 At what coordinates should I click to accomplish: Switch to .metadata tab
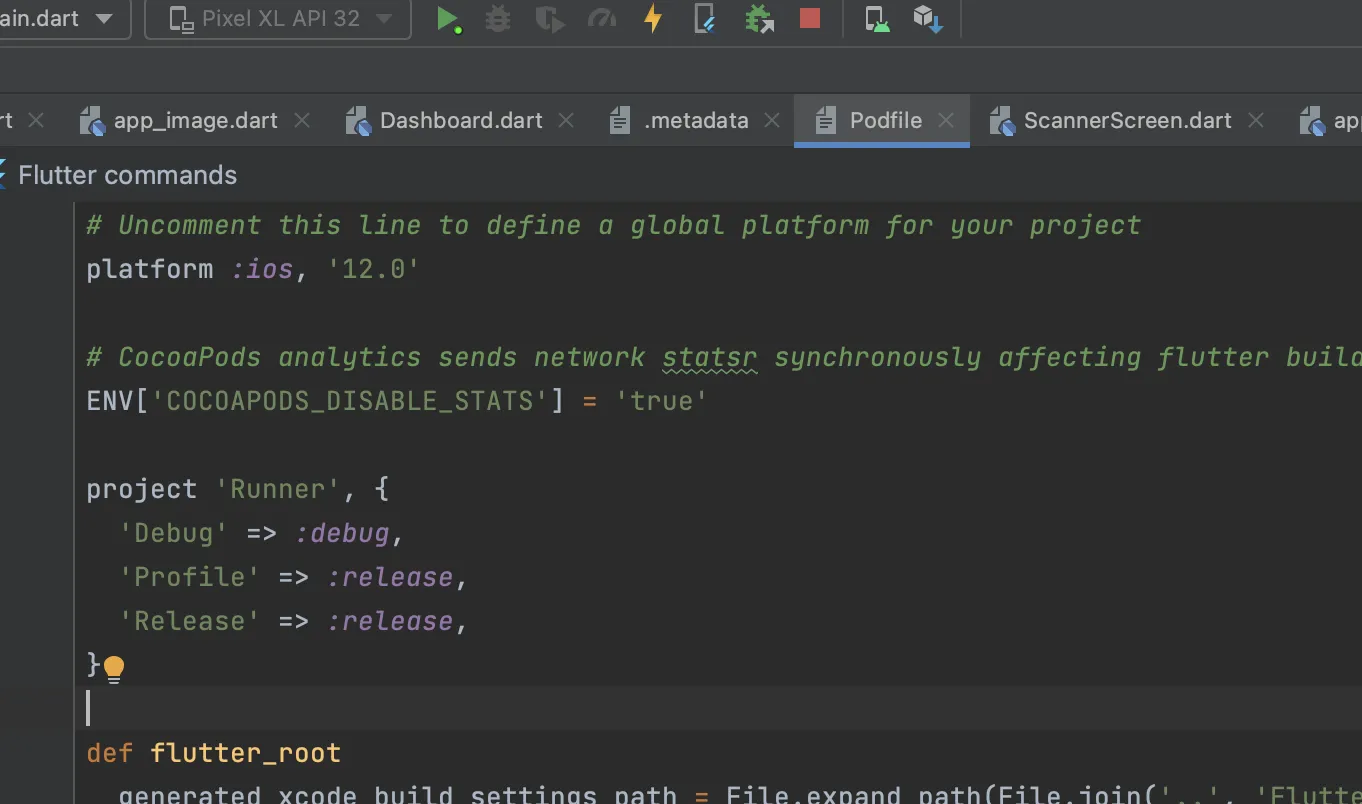click(x=696, y=121)
